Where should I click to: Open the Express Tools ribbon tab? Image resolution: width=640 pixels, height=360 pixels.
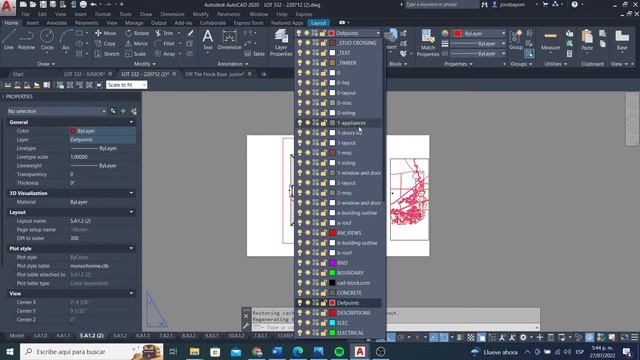point(248,23)
